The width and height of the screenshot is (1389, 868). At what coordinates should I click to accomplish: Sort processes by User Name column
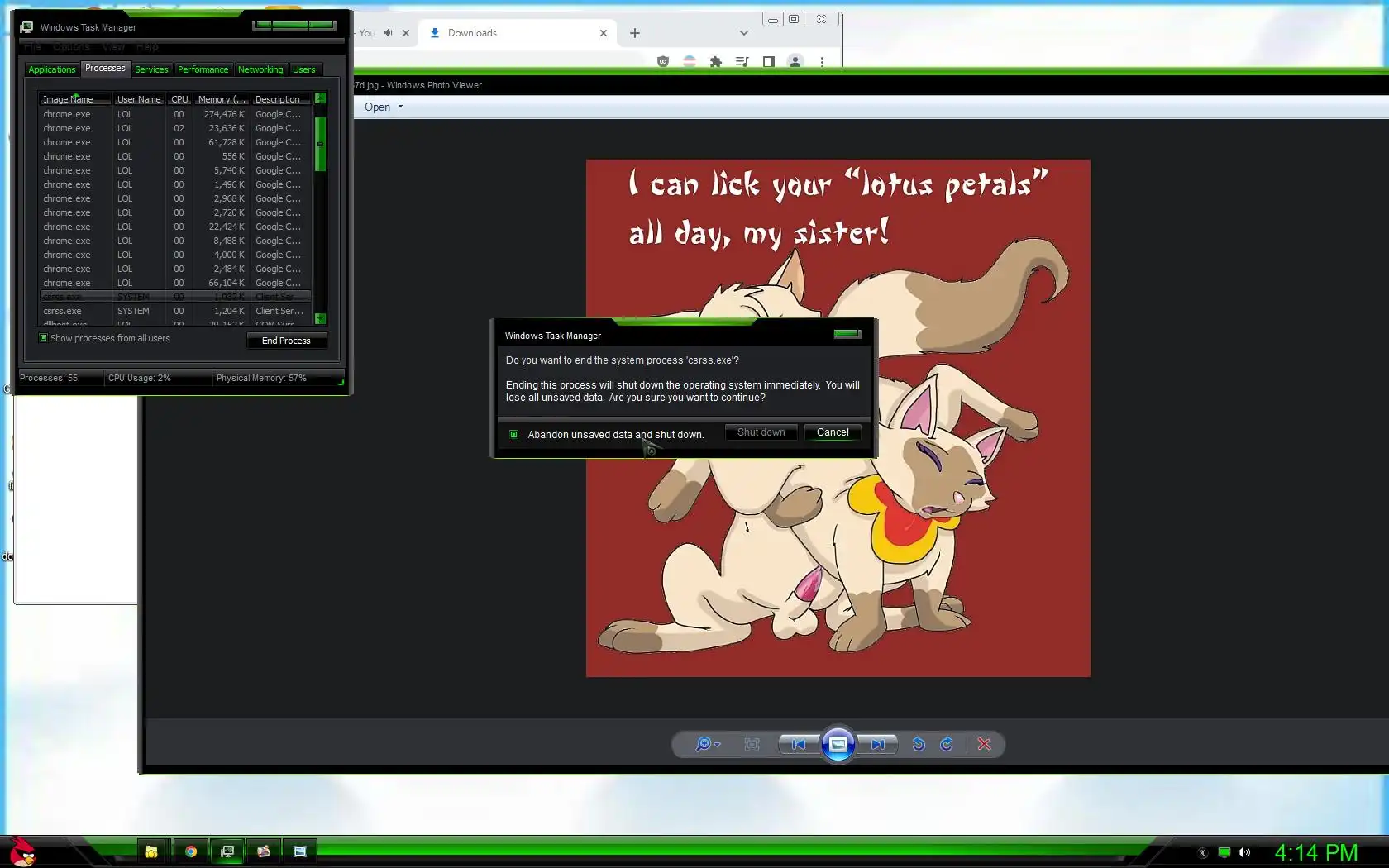pos(139,99)
